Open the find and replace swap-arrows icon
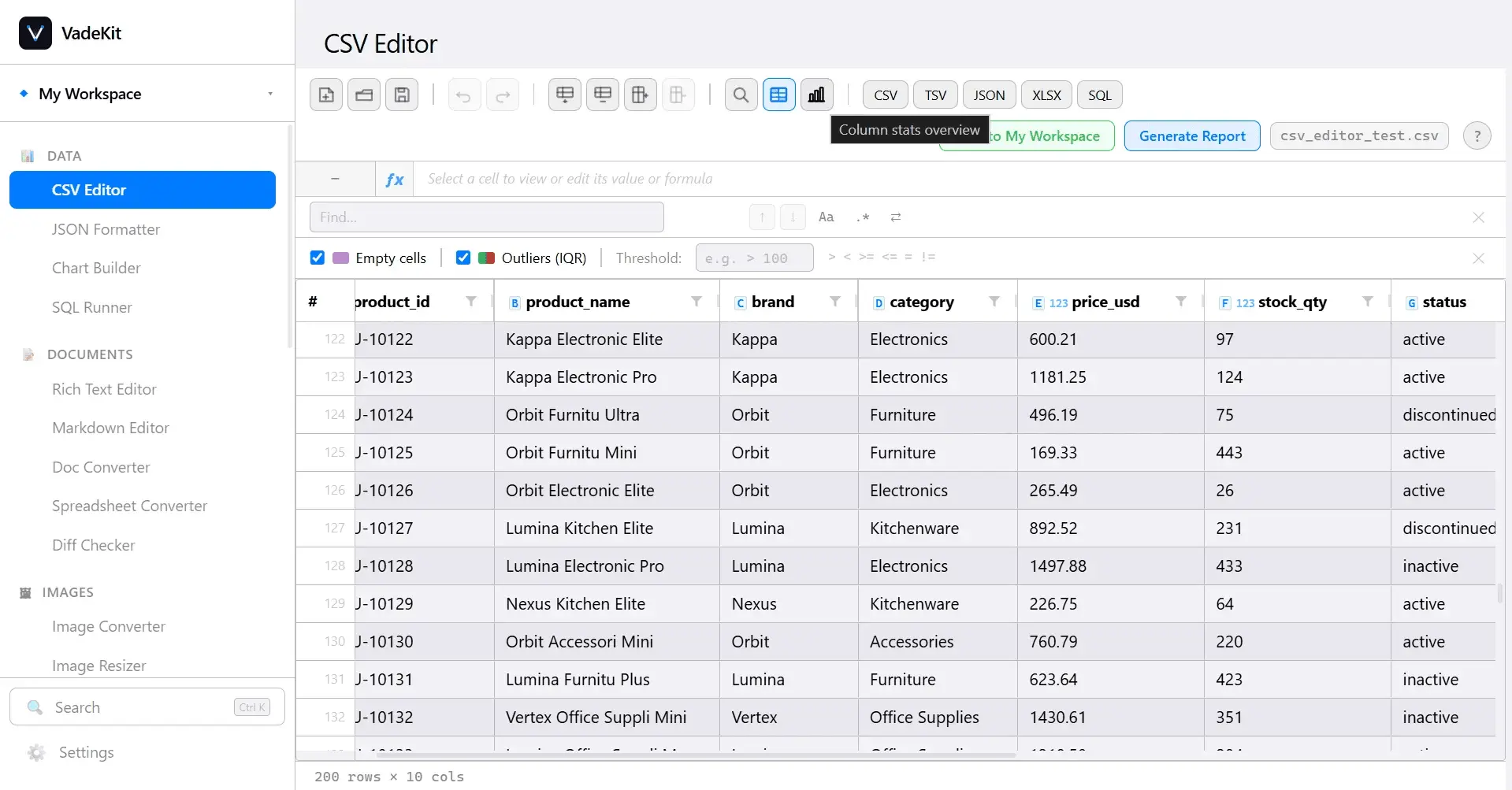Screen dimensions: 1512x790 pyautogui.click(x=896, y=217)
